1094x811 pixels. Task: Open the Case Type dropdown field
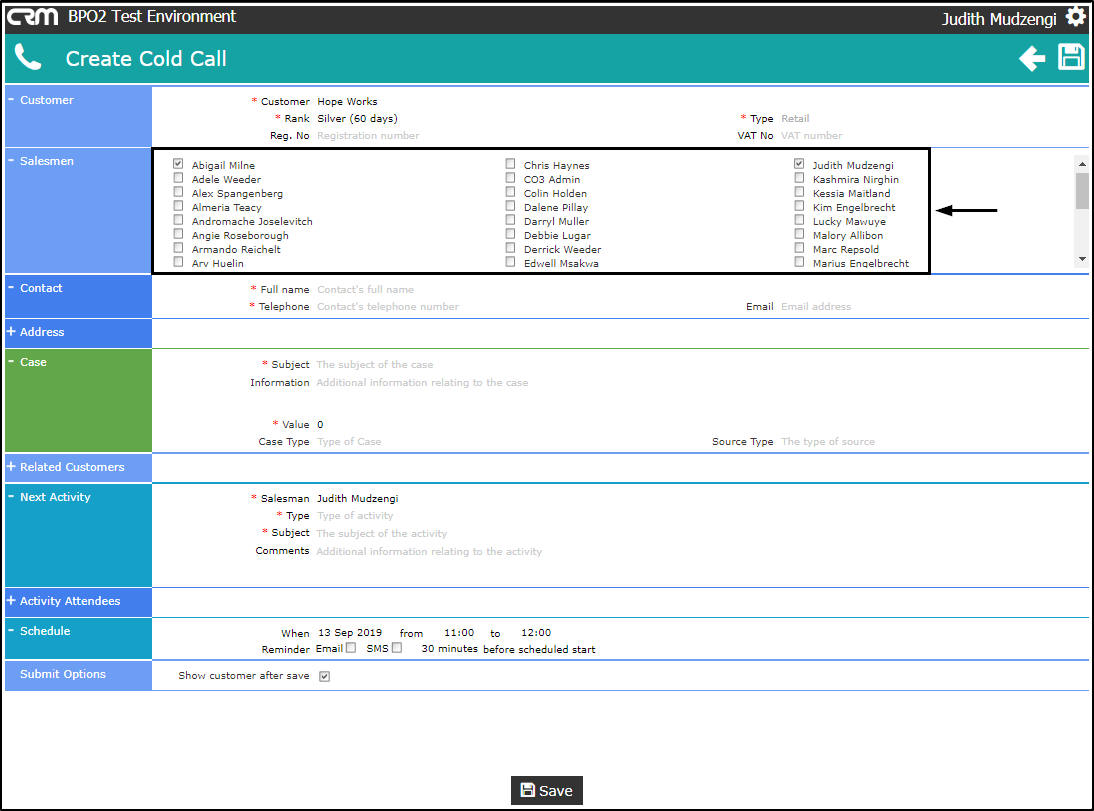coord(349,442)
